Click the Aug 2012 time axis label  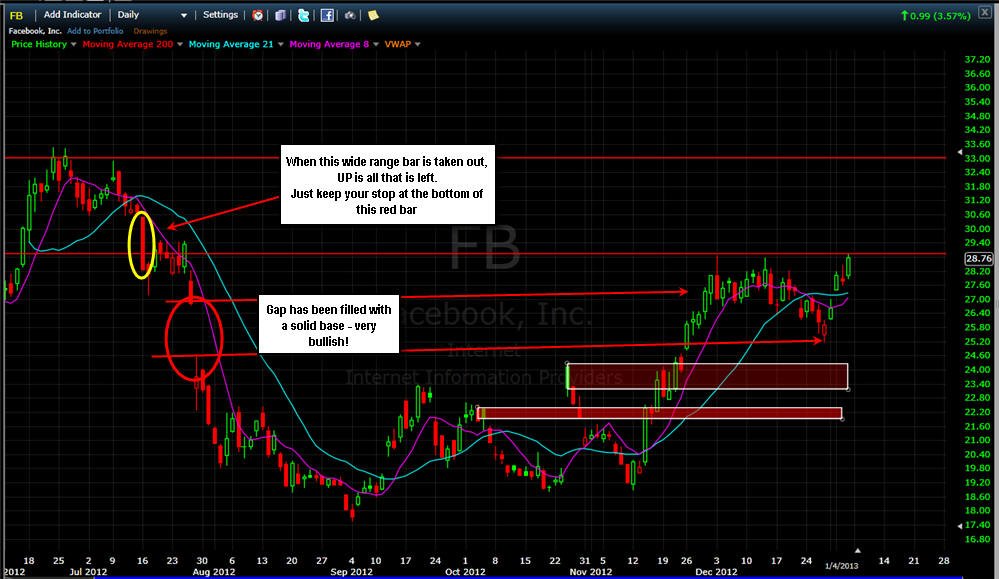[213, 571]
